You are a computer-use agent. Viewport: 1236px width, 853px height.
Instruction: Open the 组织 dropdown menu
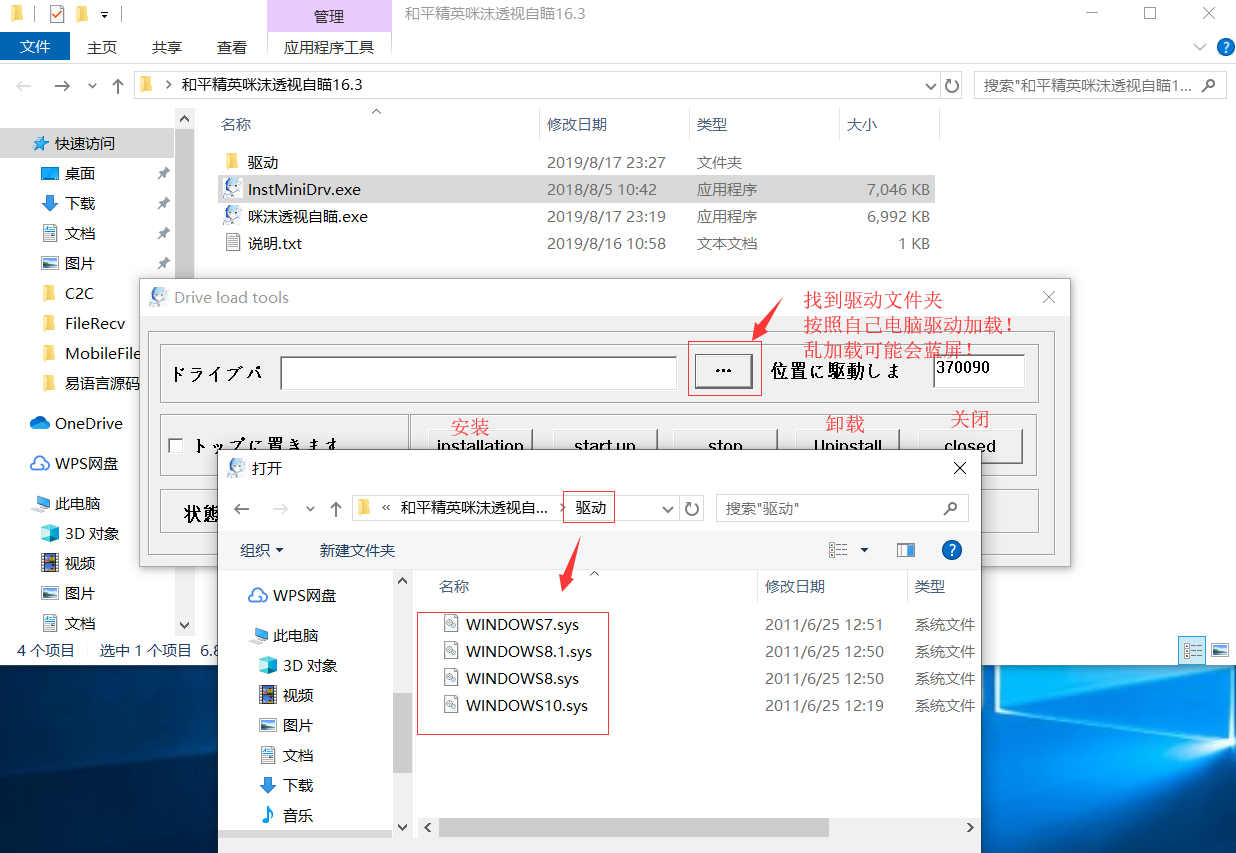point(262,550)
